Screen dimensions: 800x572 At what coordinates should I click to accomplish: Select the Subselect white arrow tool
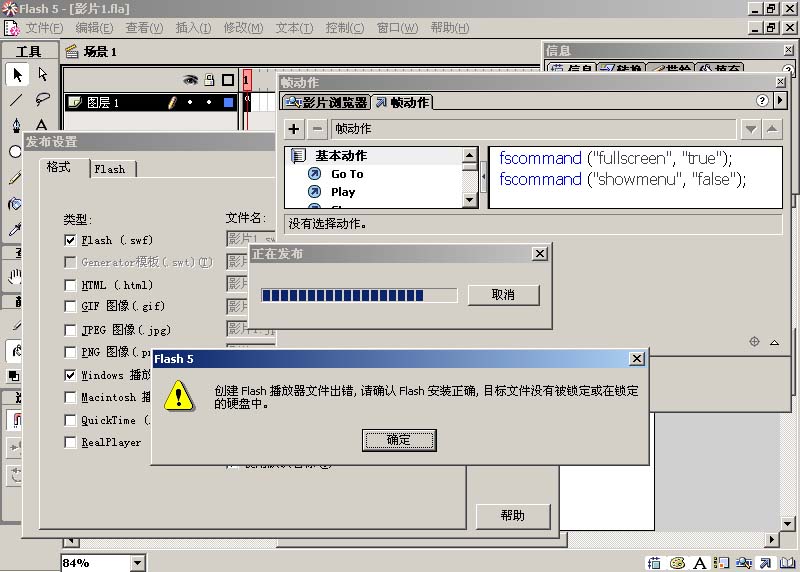click(x=43, y=75)
